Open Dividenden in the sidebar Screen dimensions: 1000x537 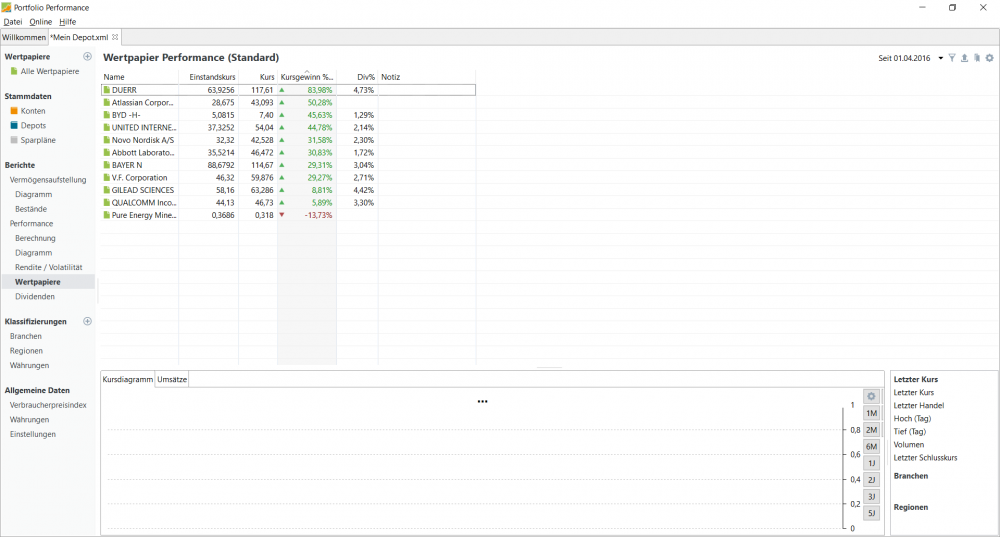pyautogui.click(x=35, y=297)
